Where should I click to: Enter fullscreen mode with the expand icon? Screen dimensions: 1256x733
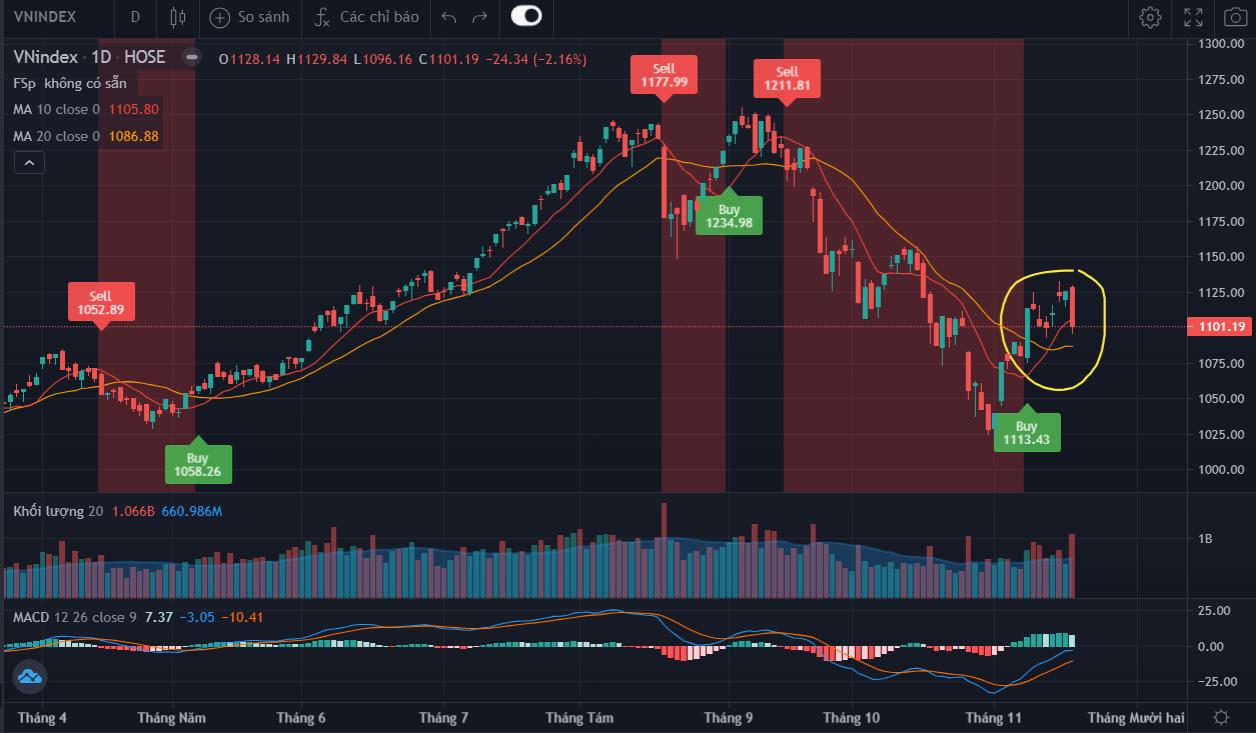click(x=1193, y=17)
